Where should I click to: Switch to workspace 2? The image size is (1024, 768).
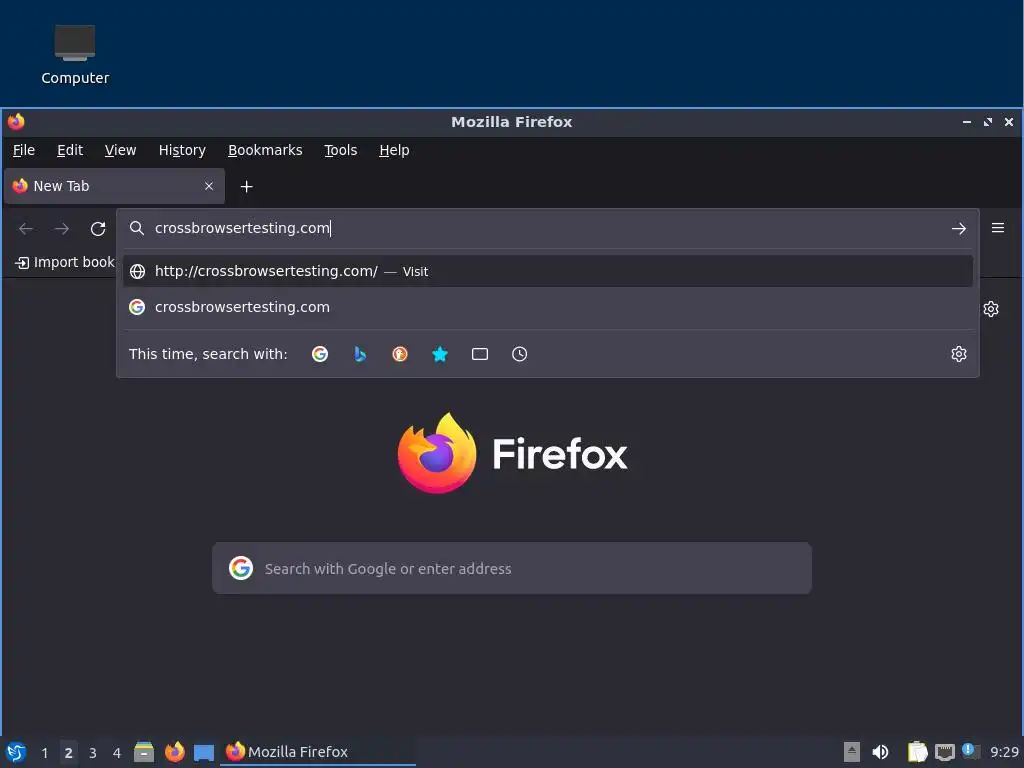[69, 752]
